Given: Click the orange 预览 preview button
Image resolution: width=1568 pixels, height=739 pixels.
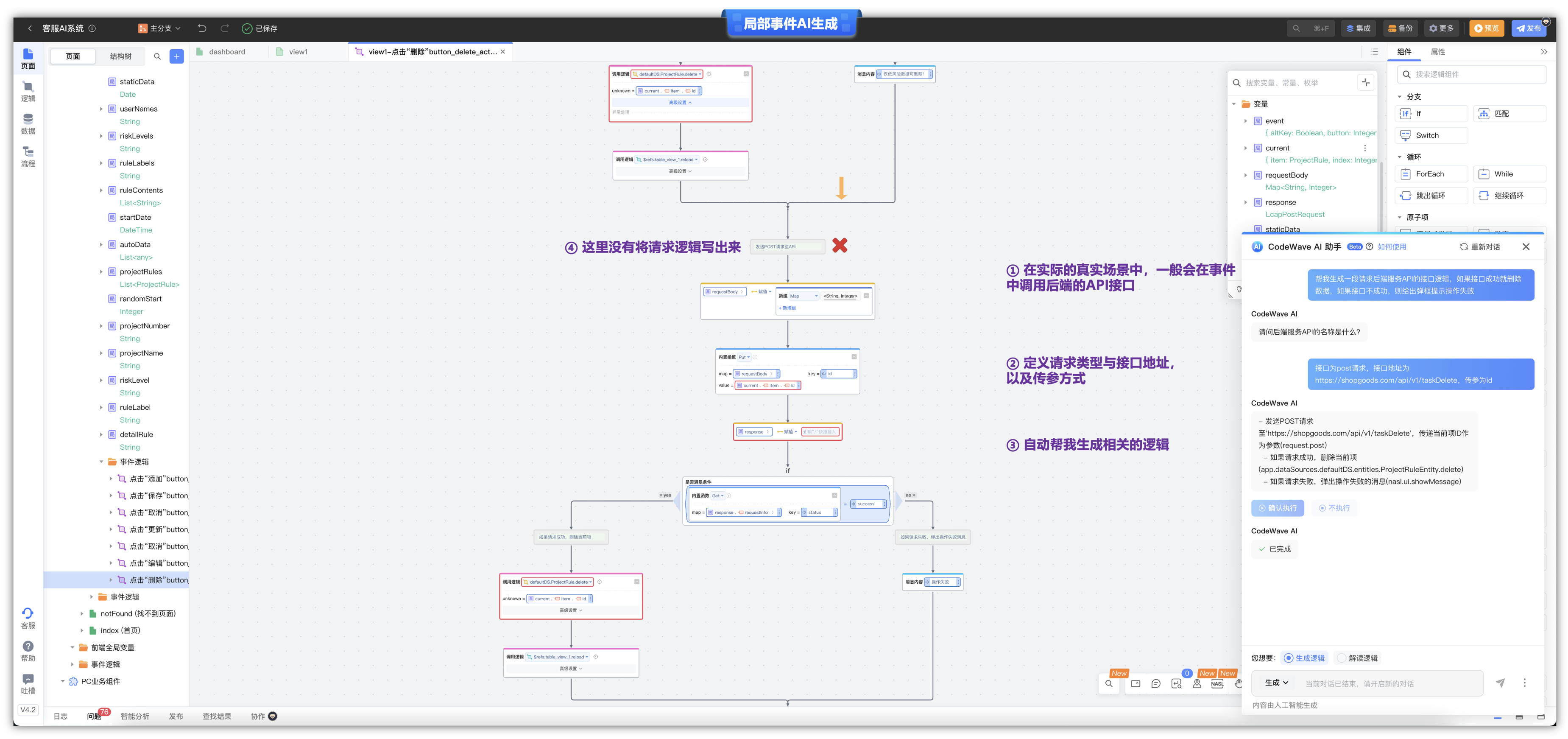Looking at the screenshot, I should tap(1486, 28).
